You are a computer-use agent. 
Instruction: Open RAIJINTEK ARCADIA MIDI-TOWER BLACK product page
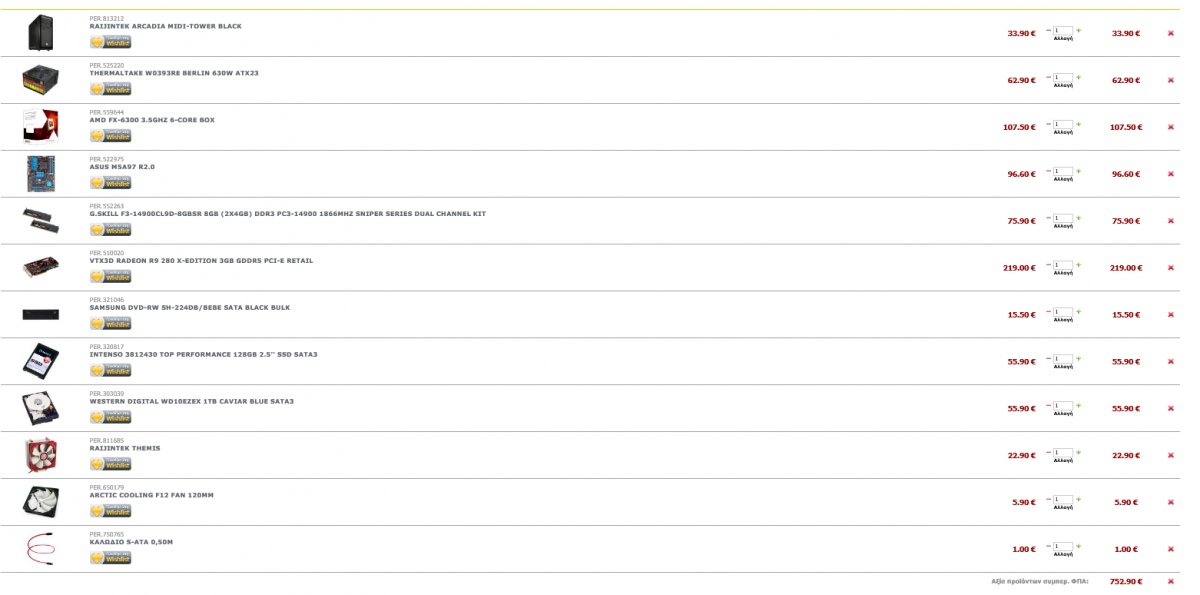click(x=165, y=26)
